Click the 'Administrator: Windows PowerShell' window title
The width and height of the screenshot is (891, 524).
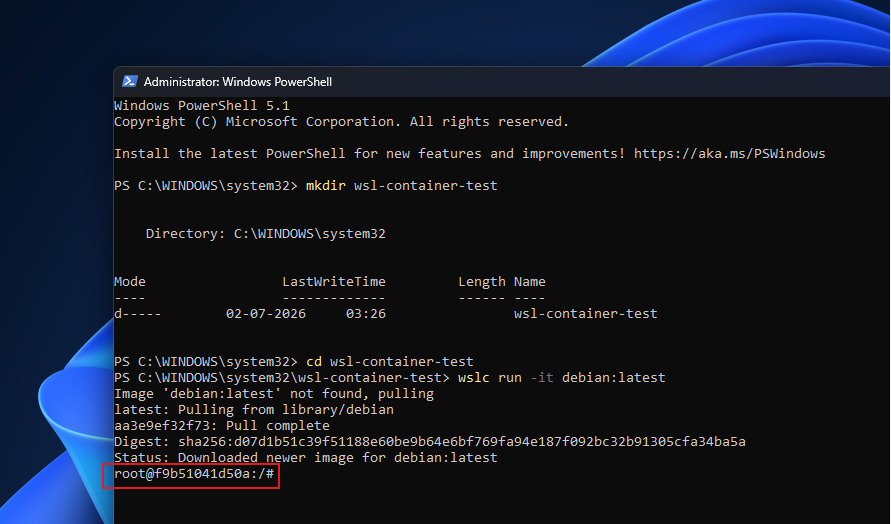click(x=238, y=82)
